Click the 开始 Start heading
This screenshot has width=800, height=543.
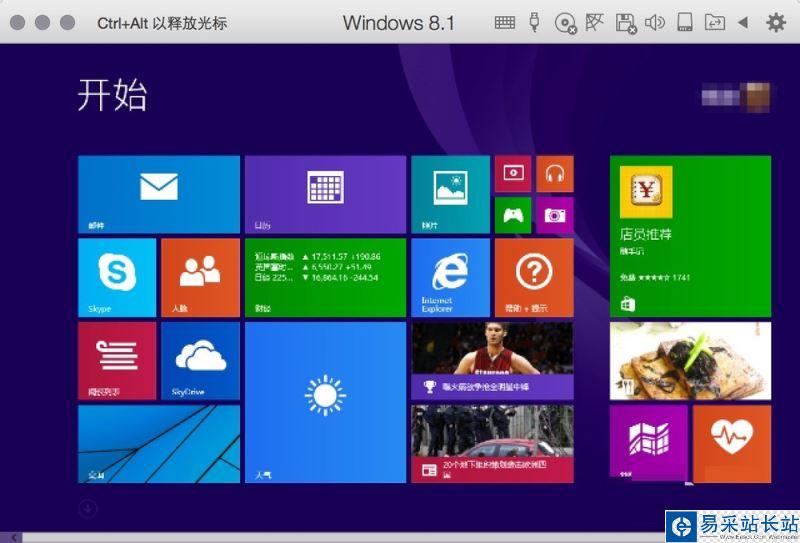click(113, 95)
